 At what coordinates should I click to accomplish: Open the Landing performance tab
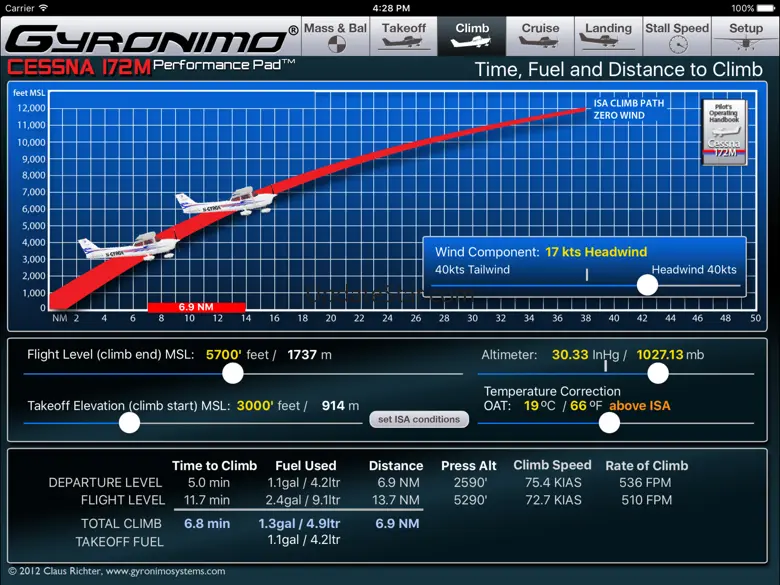point(608,36)
